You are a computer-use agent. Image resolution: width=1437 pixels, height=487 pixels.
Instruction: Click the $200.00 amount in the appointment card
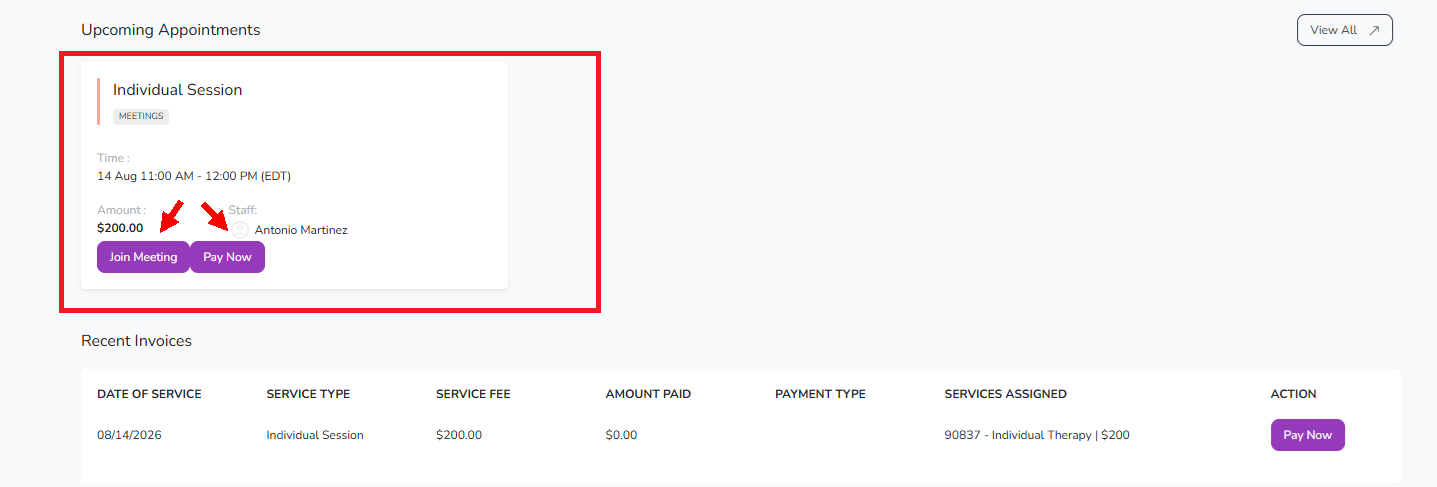point(120,228)
